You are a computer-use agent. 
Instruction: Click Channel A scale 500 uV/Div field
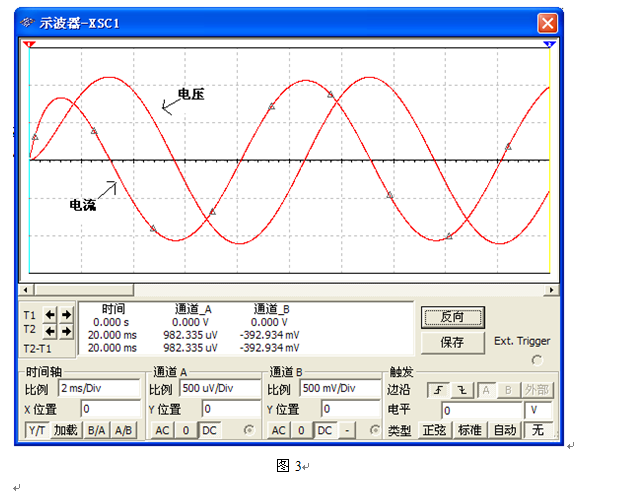click(x=218, y=388)
